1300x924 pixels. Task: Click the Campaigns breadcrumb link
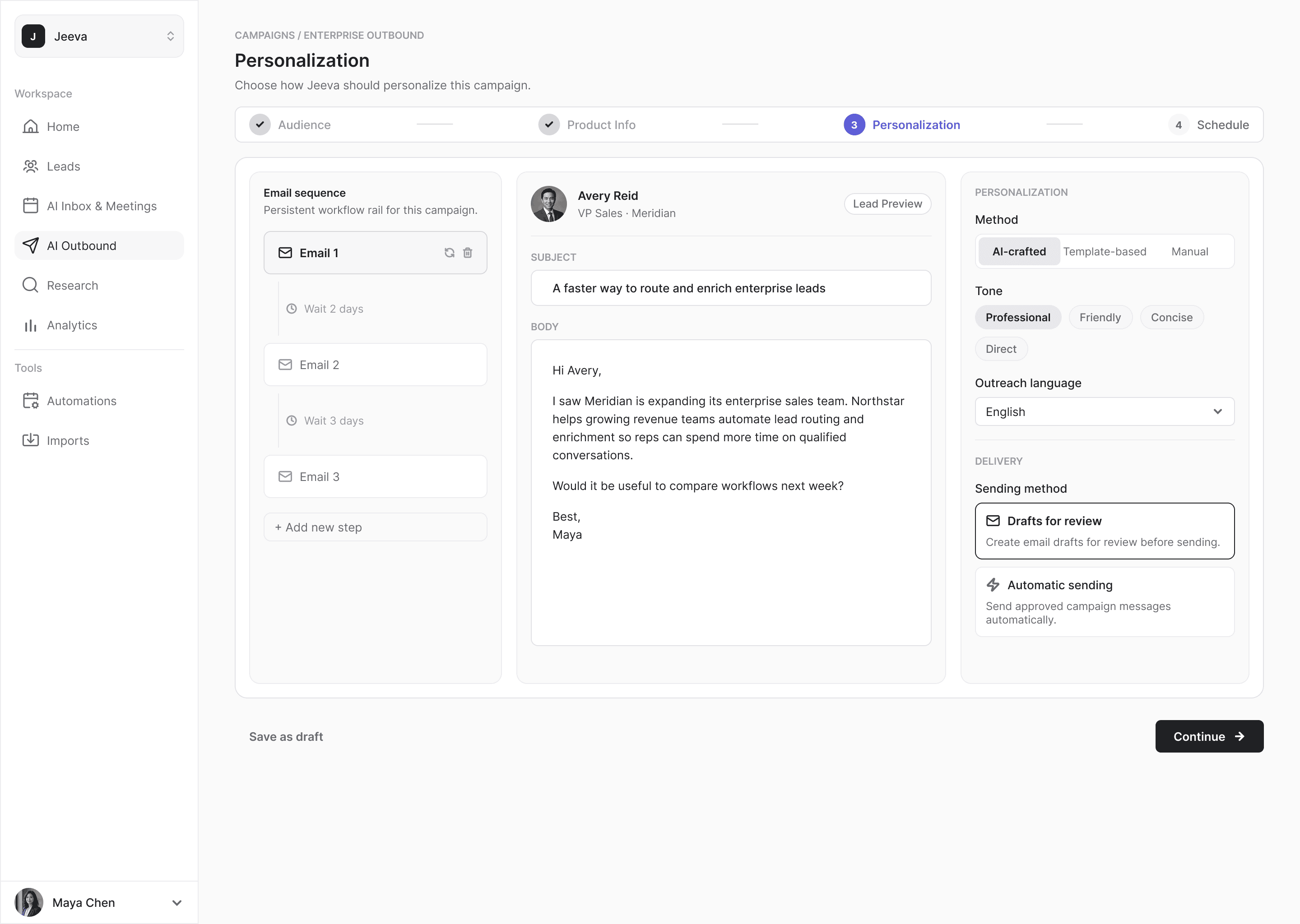coord(265,35)
